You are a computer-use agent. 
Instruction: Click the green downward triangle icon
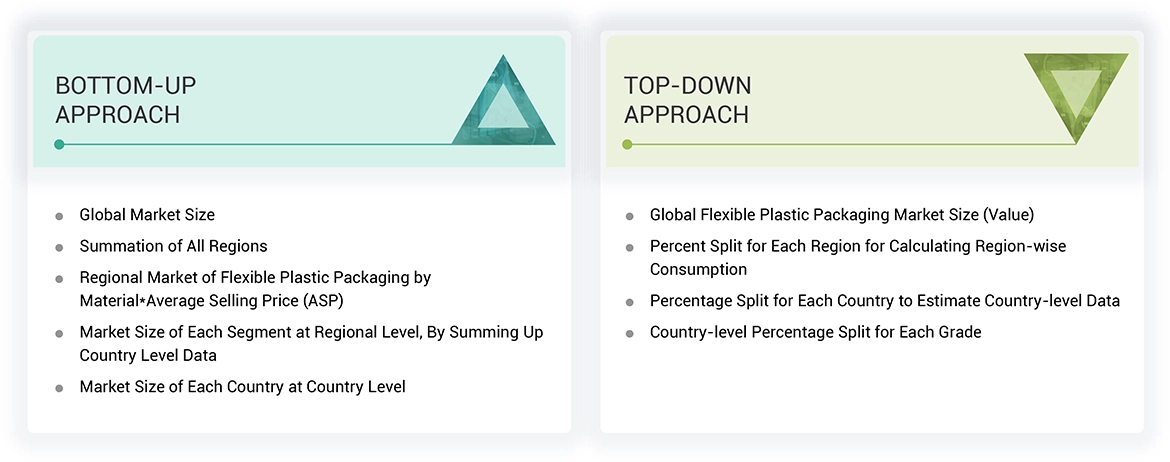pyautogui.click(x=1076, y=92)
